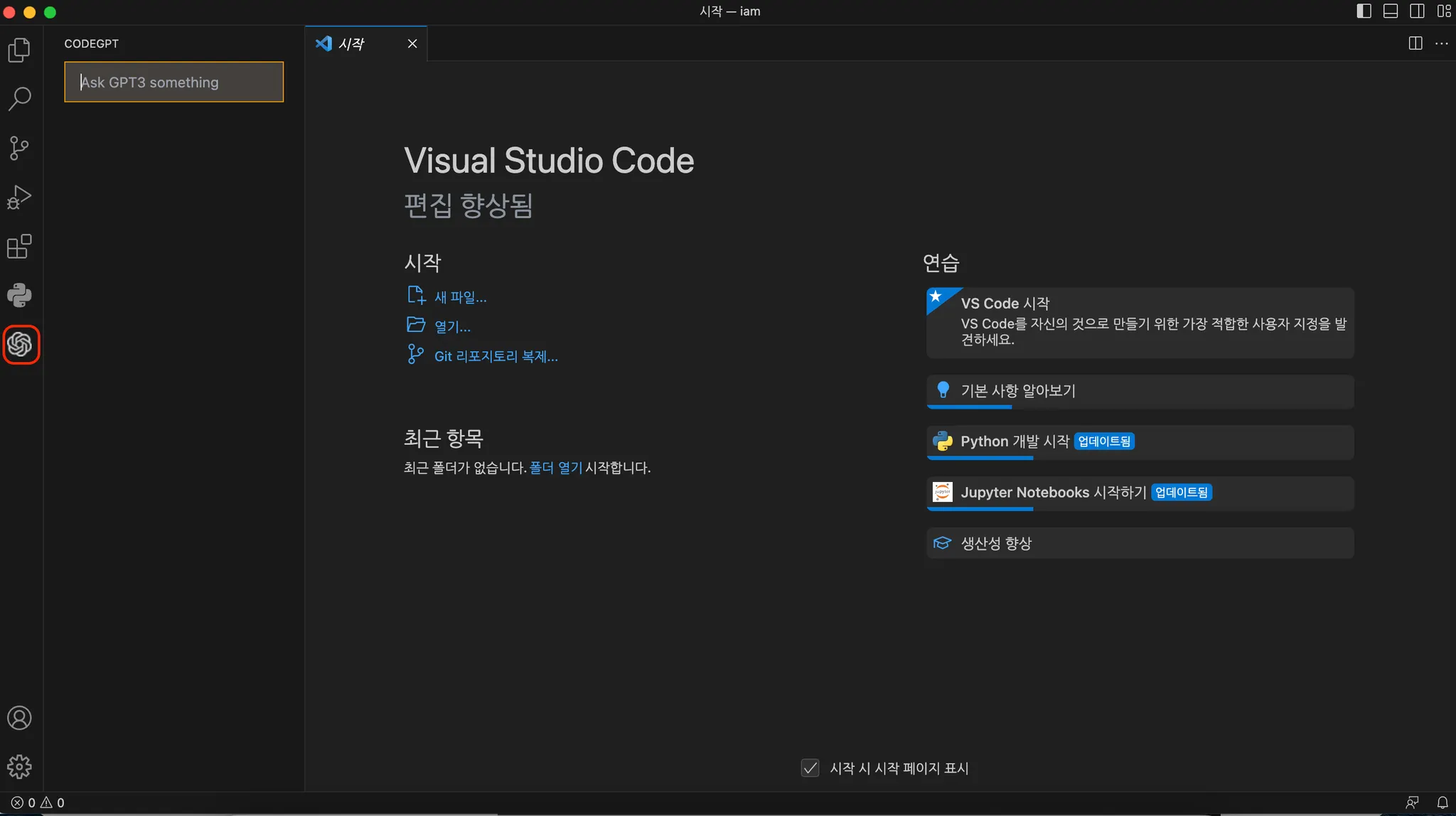Image resolution: width=1456 pixels, height=816 pixels.
Task: Open the Manage gear menu
Action: click(19, 766)
